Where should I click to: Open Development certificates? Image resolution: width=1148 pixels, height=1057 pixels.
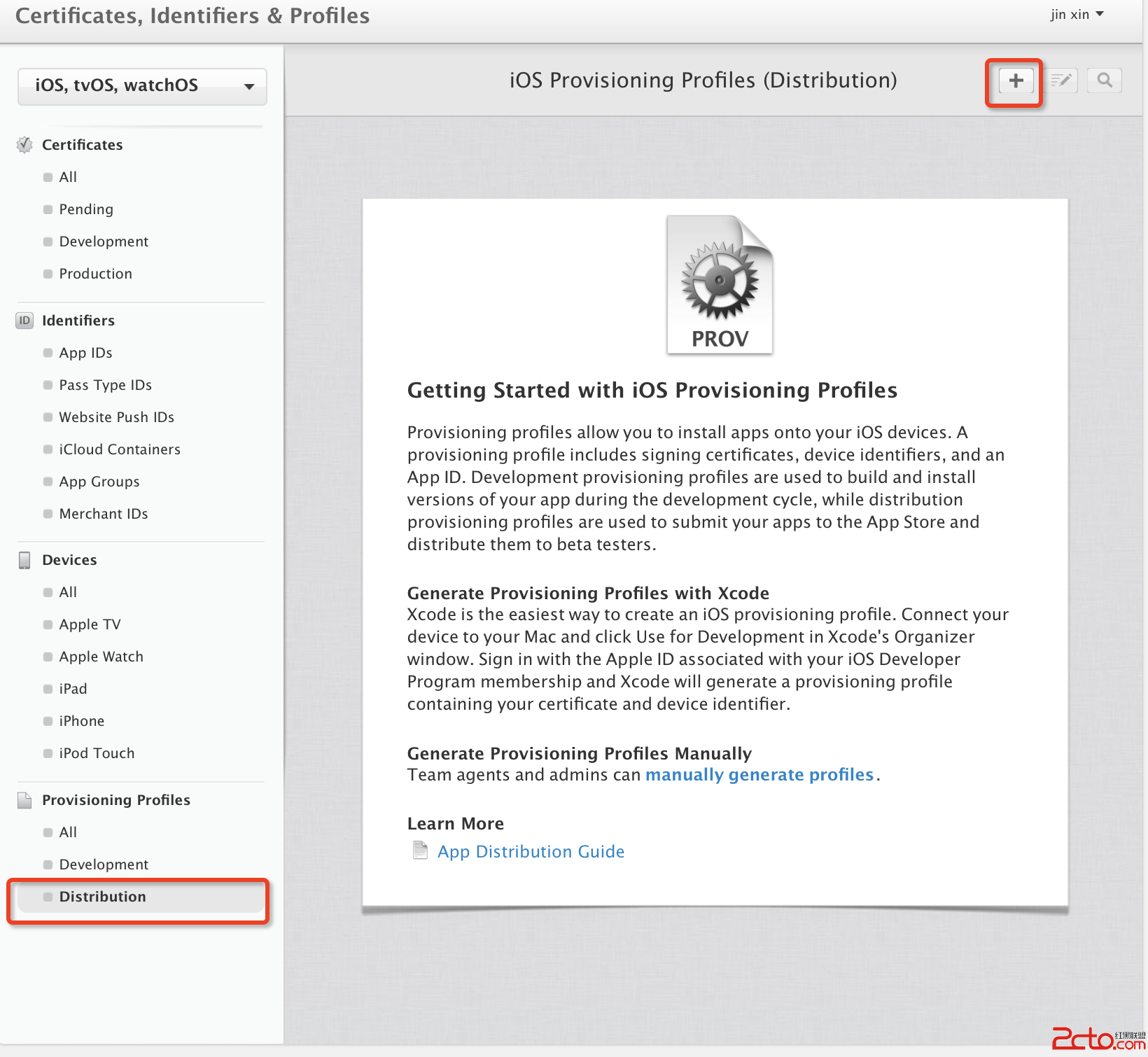tap(104, 241)
